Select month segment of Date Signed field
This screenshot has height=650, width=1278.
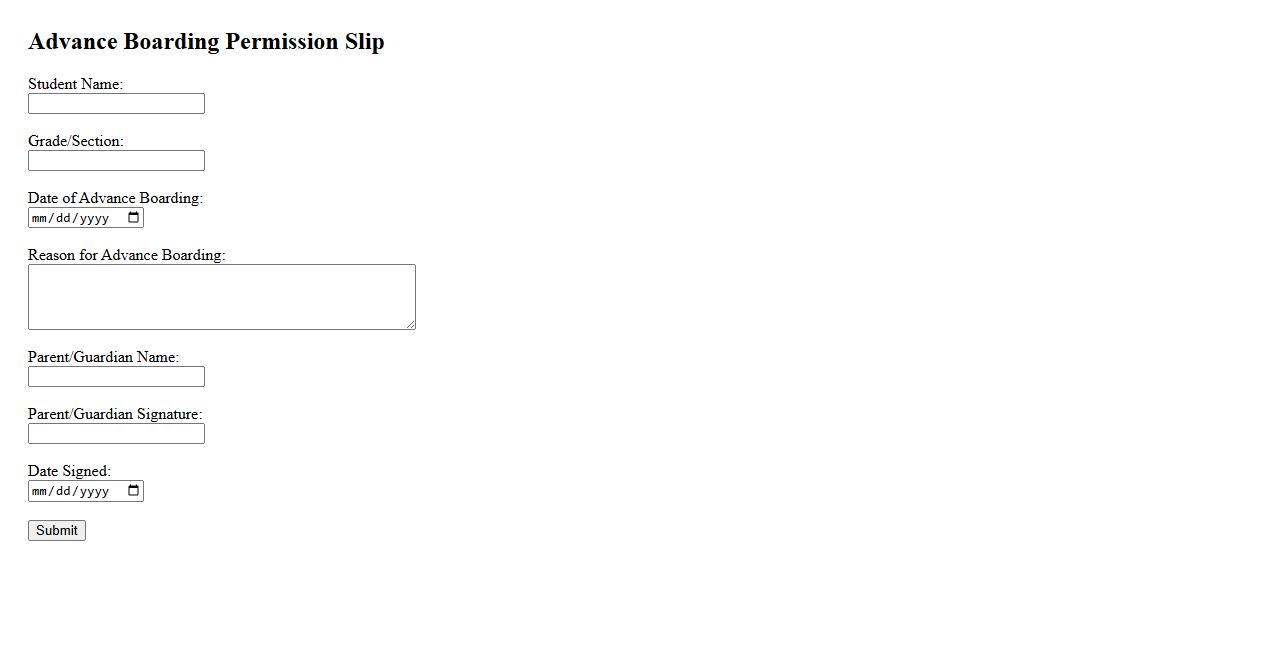(40, 491)
